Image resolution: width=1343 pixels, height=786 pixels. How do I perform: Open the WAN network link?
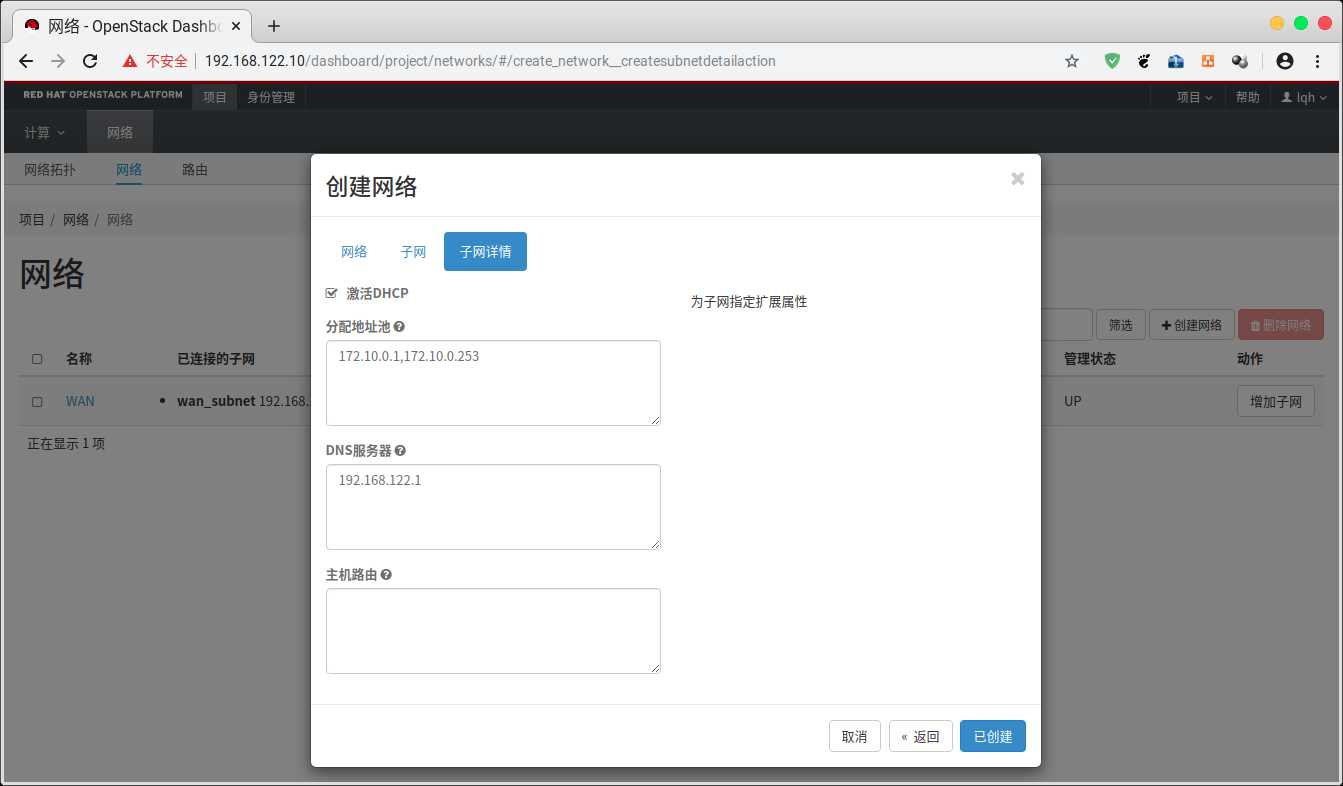coord(80,402)
